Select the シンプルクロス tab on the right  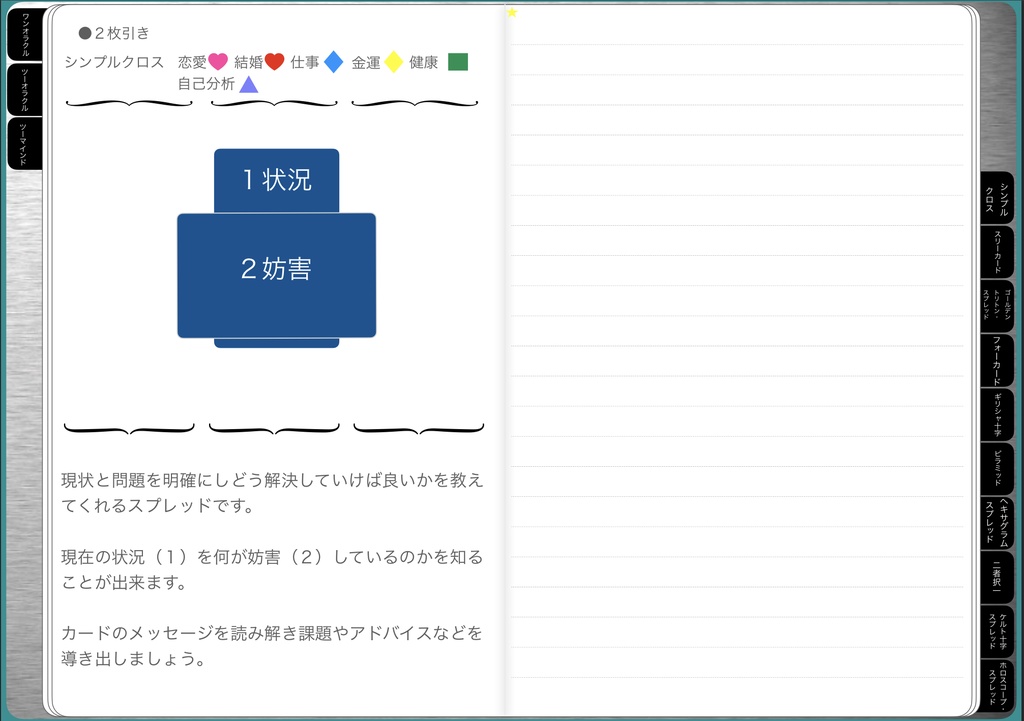pos(998,200)
